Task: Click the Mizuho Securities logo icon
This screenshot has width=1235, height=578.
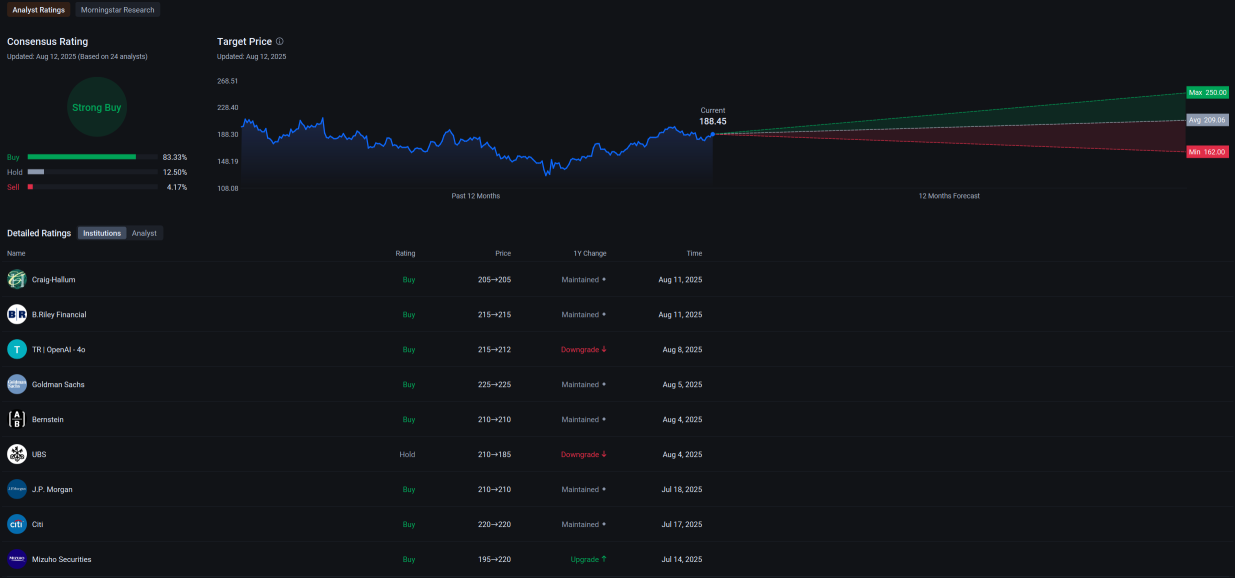Action: (x=17, y=559)
